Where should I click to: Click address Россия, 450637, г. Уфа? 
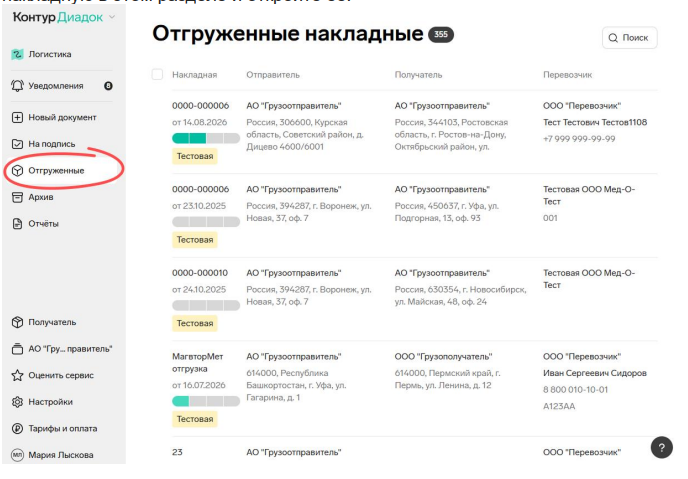click(x=447, y=212)
